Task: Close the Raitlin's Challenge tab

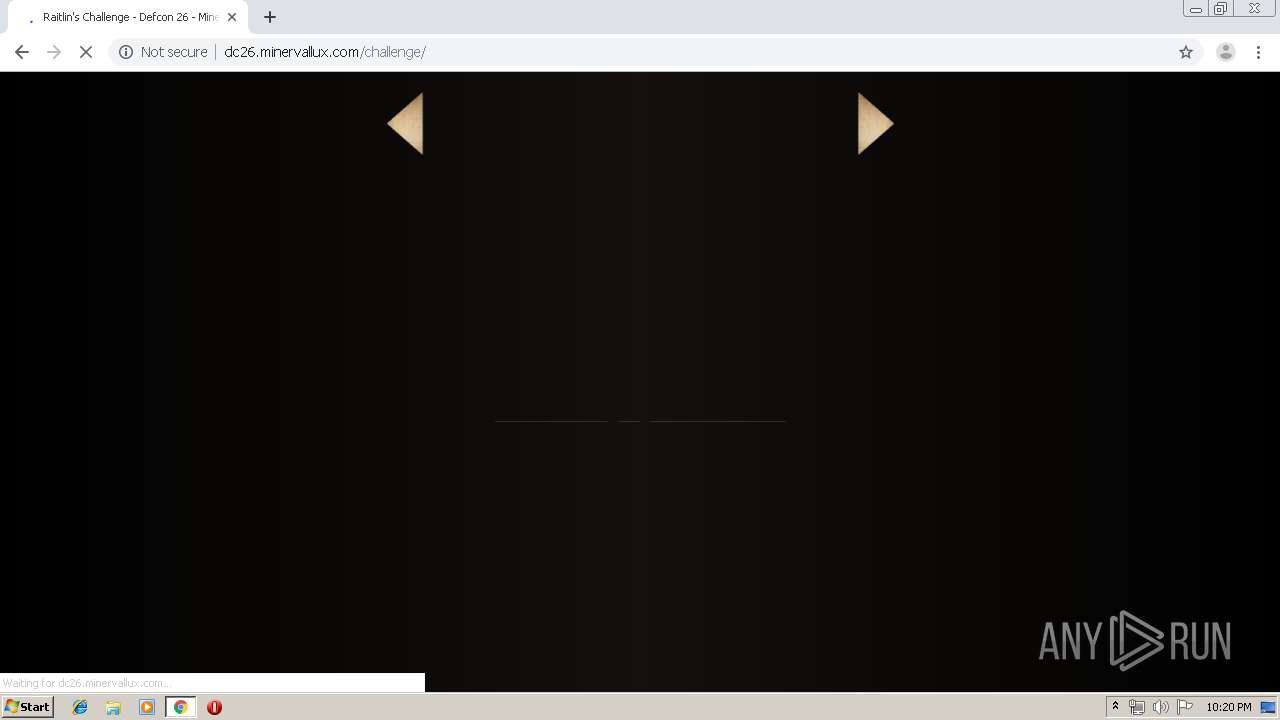Action: pos(232,17)
